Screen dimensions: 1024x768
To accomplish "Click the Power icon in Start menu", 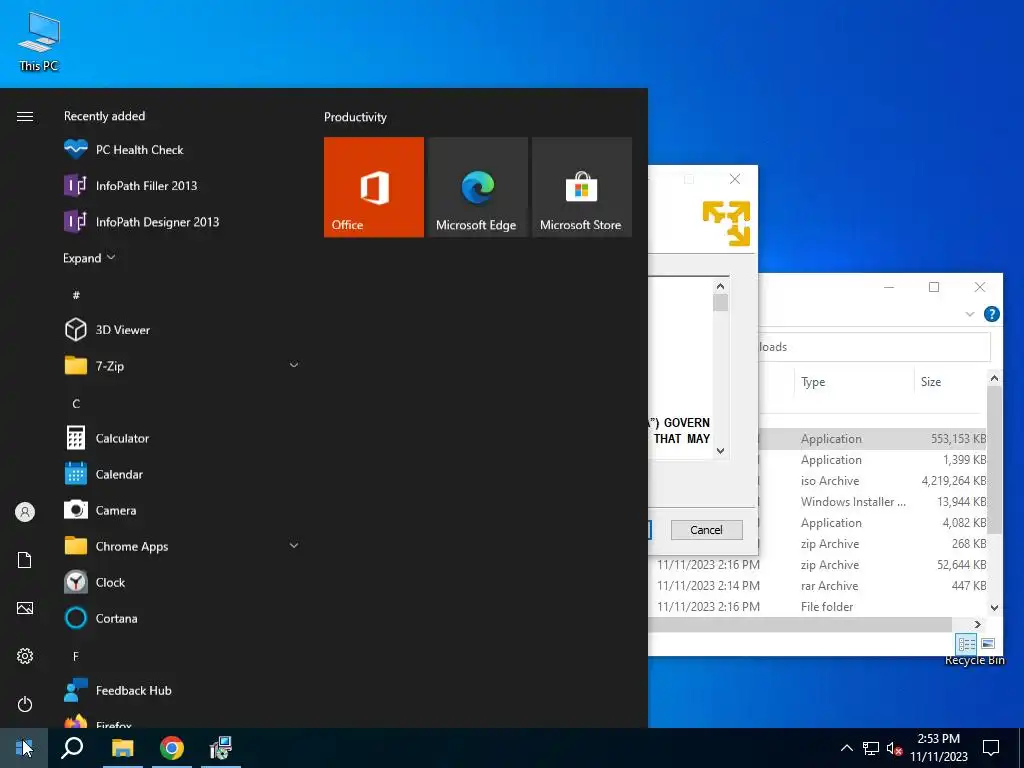I will pyautogui.click(x=25, y=704).
